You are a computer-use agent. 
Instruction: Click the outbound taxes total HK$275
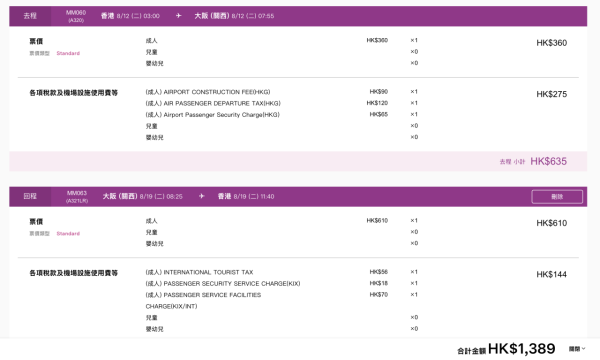[551, 94]
